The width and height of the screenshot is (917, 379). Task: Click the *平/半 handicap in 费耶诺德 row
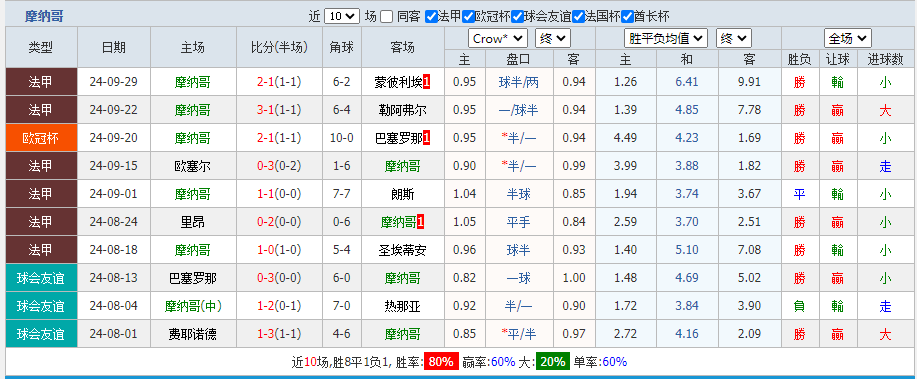518,334
